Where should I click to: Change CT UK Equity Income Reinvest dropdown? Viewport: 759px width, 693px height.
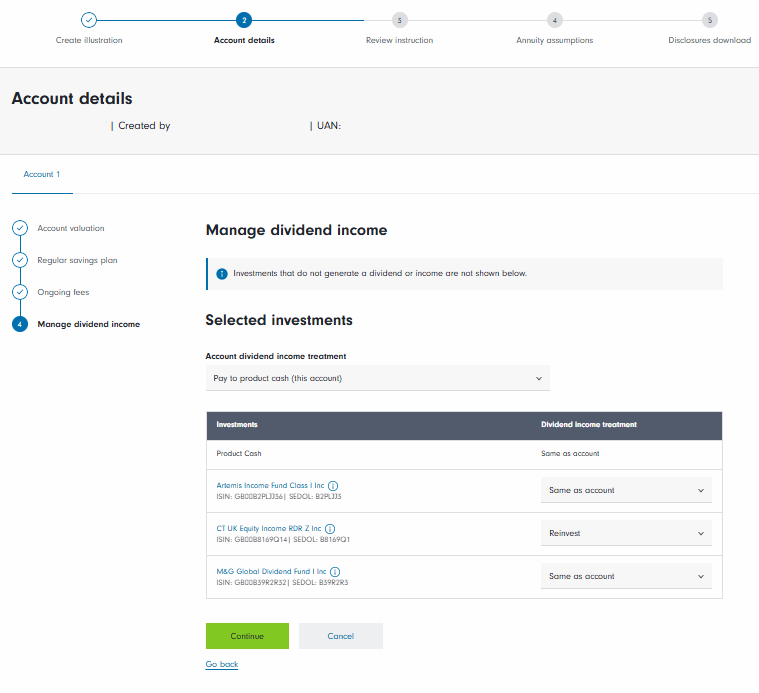click(x=626, y=533)
